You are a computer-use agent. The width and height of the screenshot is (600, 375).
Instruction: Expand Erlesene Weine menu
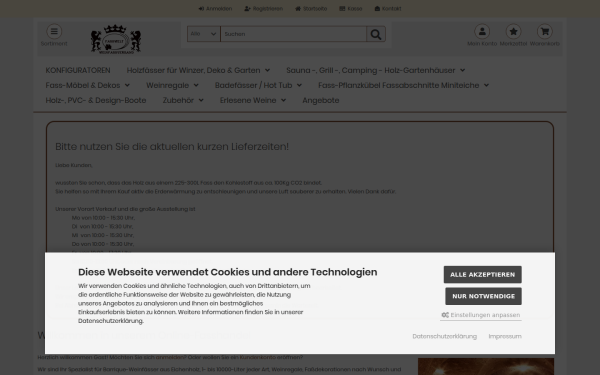click(x=253, y=100)
